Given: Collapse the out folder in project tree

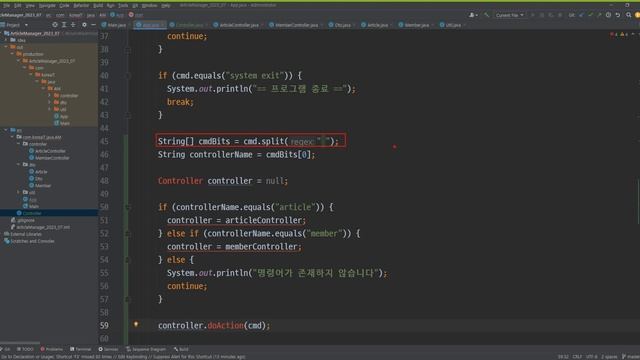Looking at the screenshot, I should coord(6,47).
